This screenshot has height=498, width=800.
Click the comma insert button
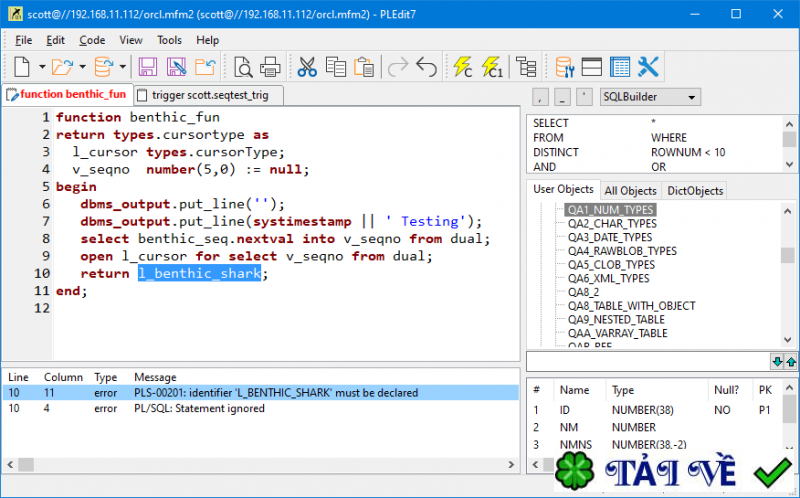(540, 97)
